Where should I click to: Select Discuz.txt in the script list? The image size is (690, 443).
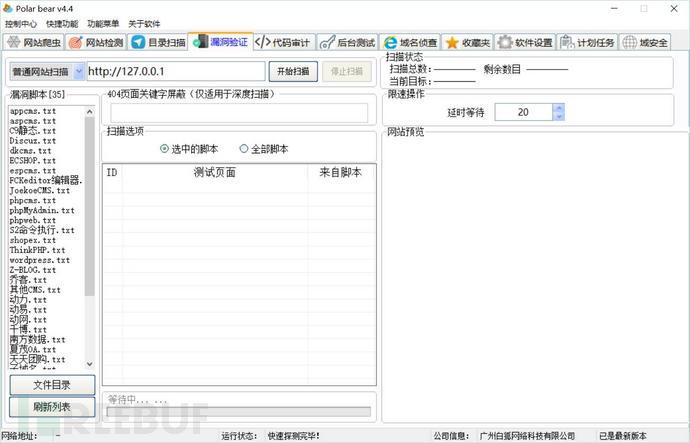click(33, 141)
